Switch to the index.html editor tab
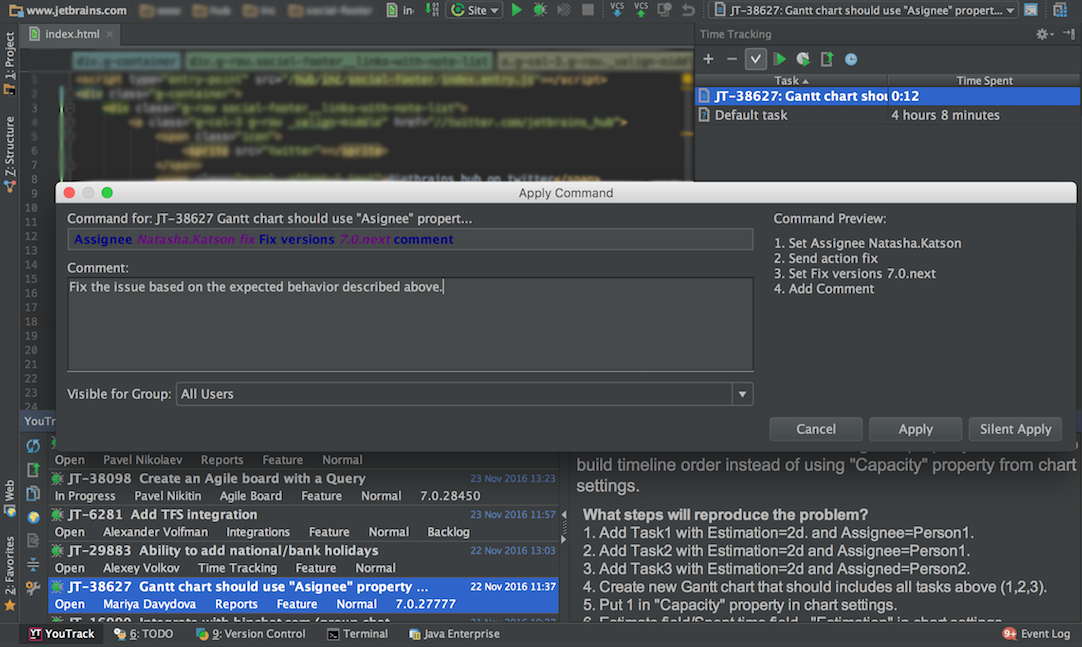The height and width of the screenshot is (647, 1082). tap(72, 34)
